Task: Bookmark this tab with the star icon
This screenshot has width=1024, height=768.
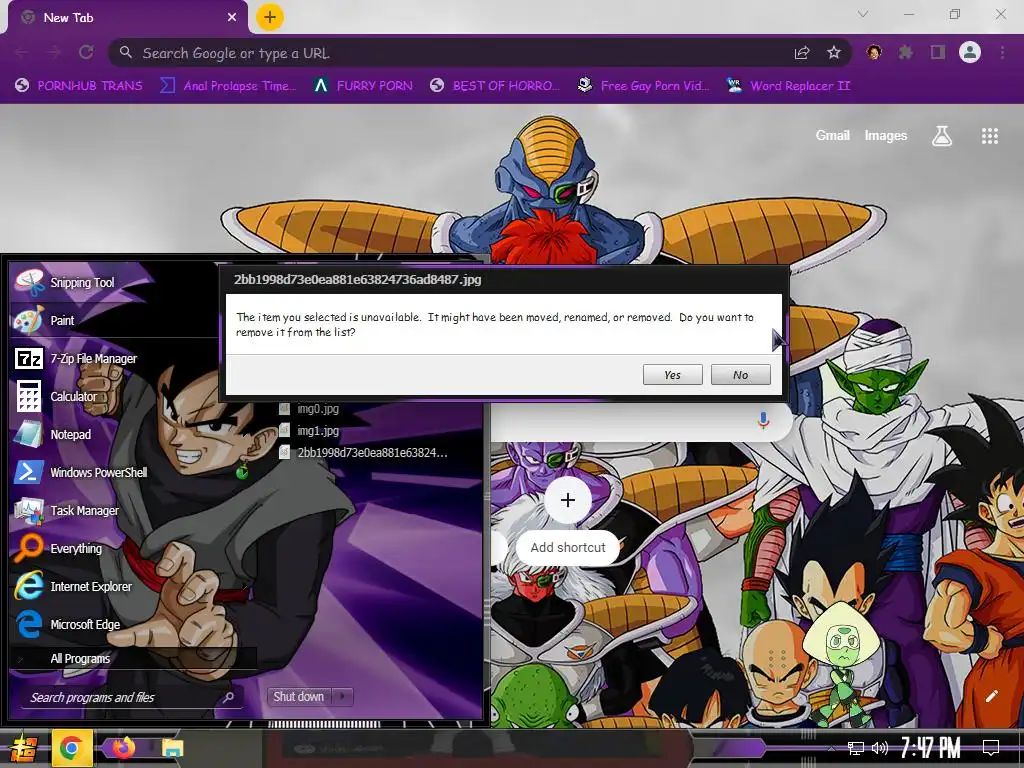Action: click(834, 53)
